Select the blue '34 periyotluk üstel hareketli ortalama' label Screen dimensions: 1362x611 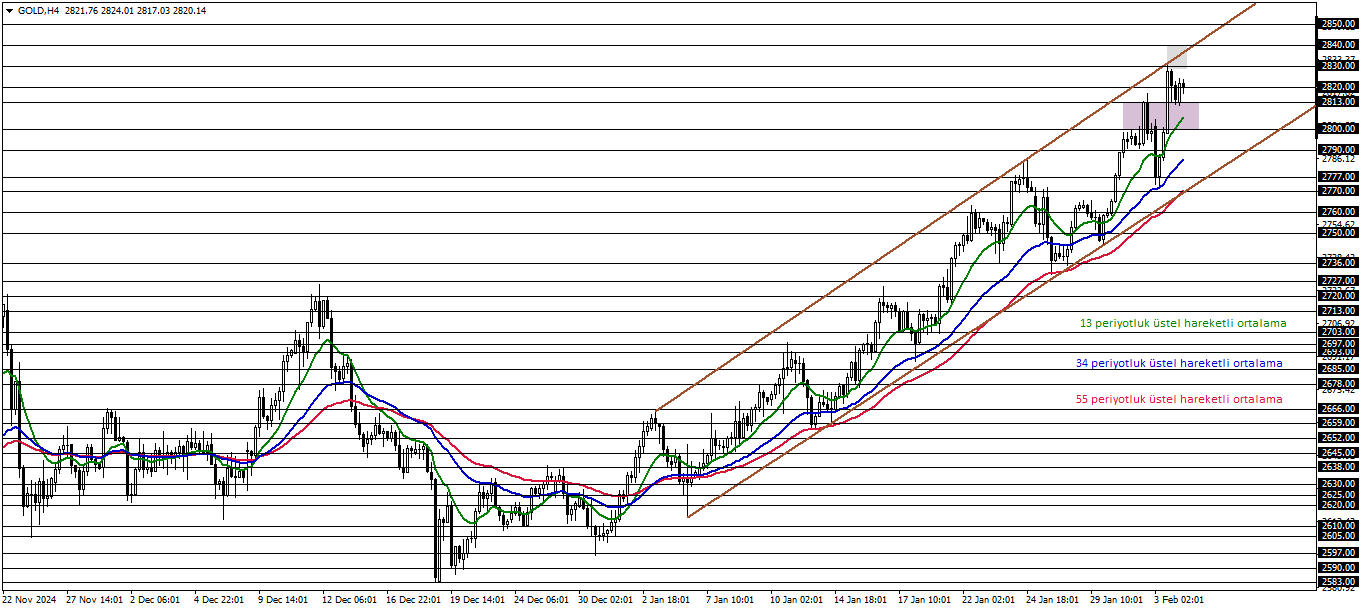1179,363
